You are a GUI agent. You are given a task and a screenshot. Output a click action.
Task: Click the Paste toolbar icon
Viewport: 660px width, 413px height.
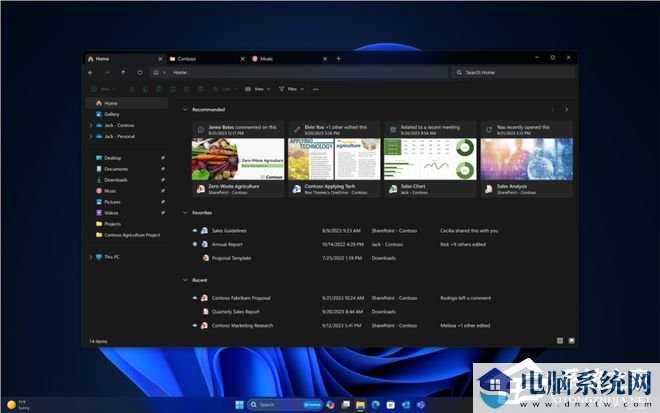pos(159,89)
